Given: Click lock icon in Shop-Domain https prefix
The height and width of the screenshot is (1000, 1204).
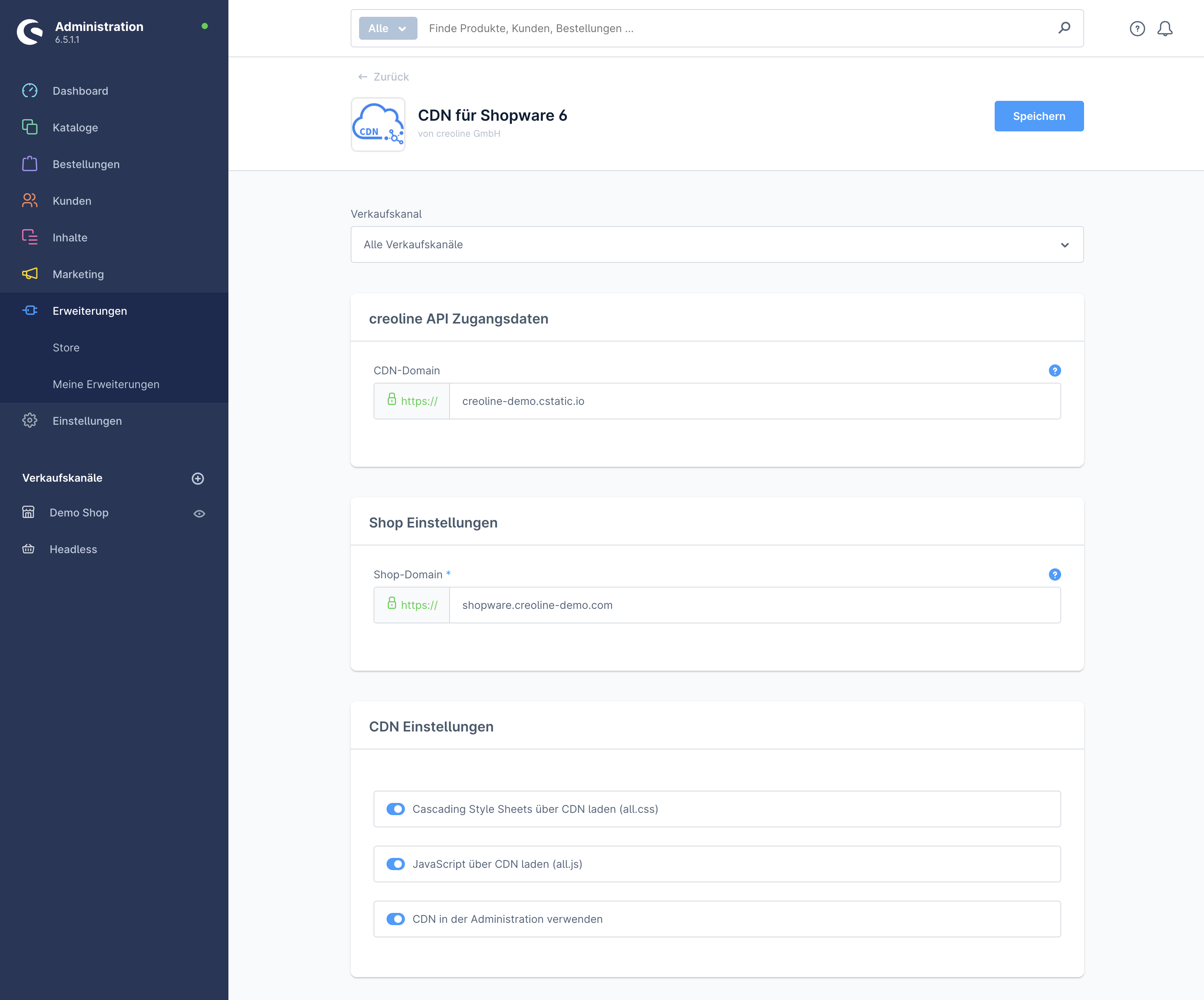Looking at the screenshot, I should 392,603.
